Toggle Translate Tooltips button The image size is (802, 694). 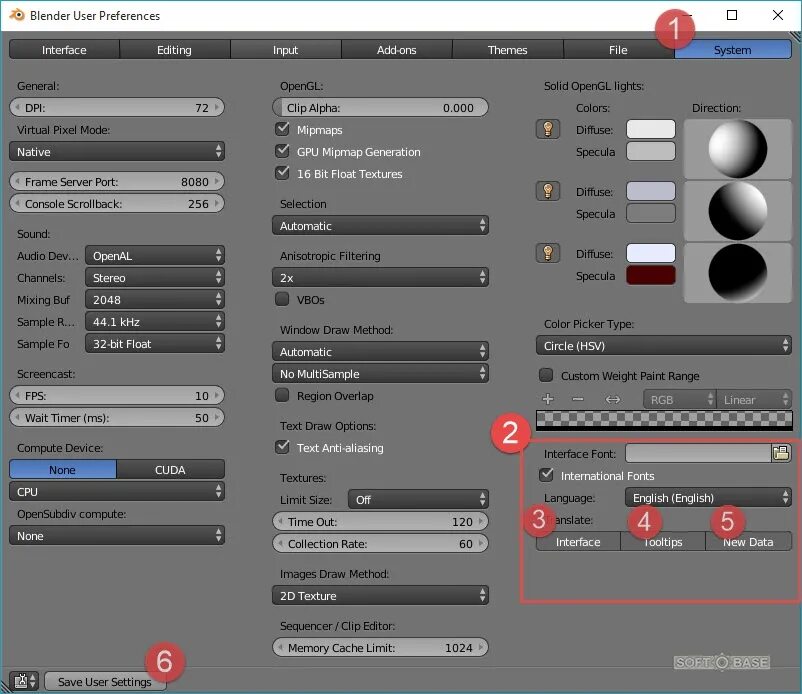click(663, 542)
